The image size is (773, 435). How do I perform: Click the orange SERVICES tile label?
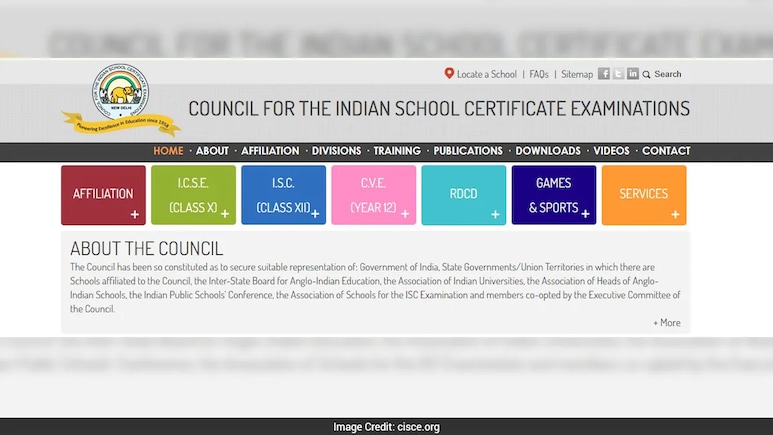click(643, 194)
